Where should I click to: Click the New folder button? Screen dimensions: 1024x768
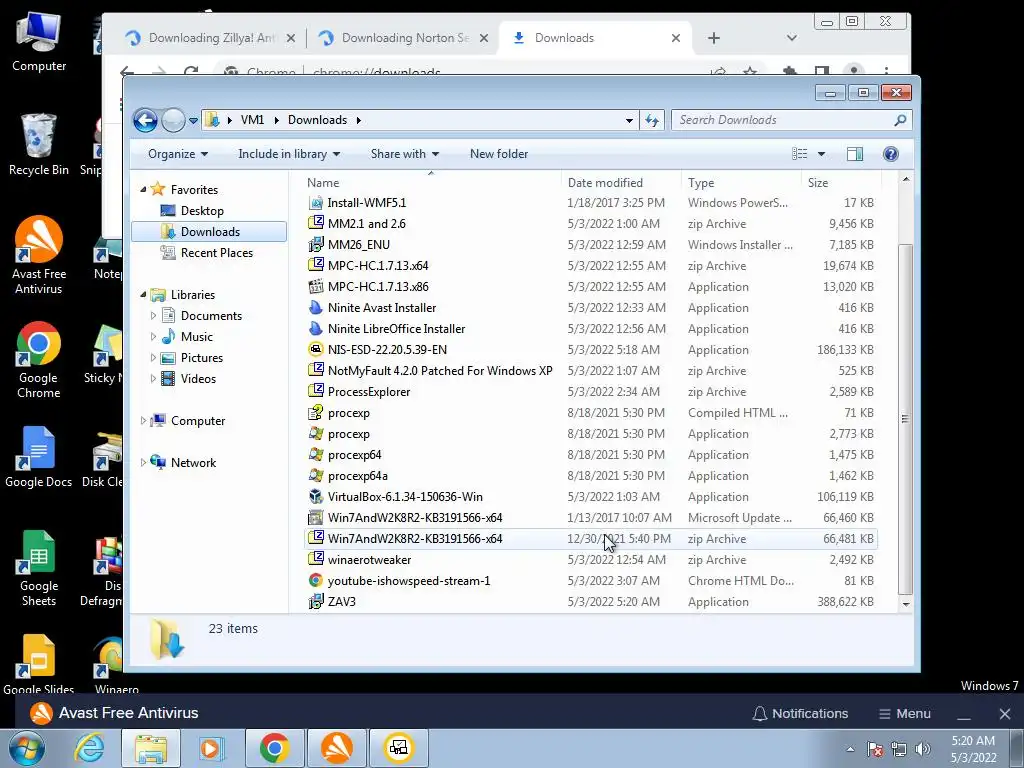click(x=499, y=154)
